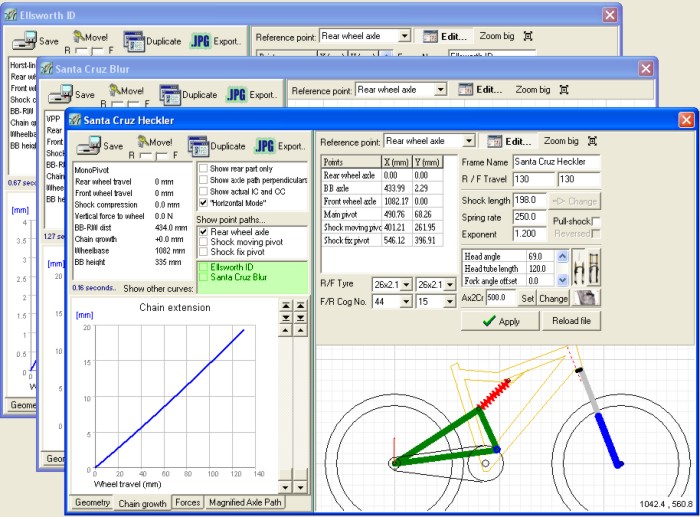700x517 pixels.
Task: Switch to the Forces tab
Action: (x=187, y=503)
